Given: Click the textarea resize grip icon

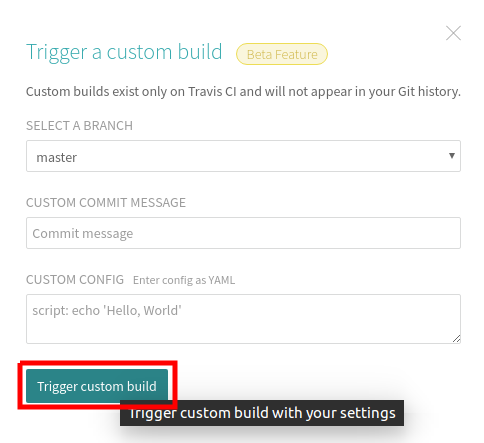Looking at the screenshot, I should pos(456,339).
